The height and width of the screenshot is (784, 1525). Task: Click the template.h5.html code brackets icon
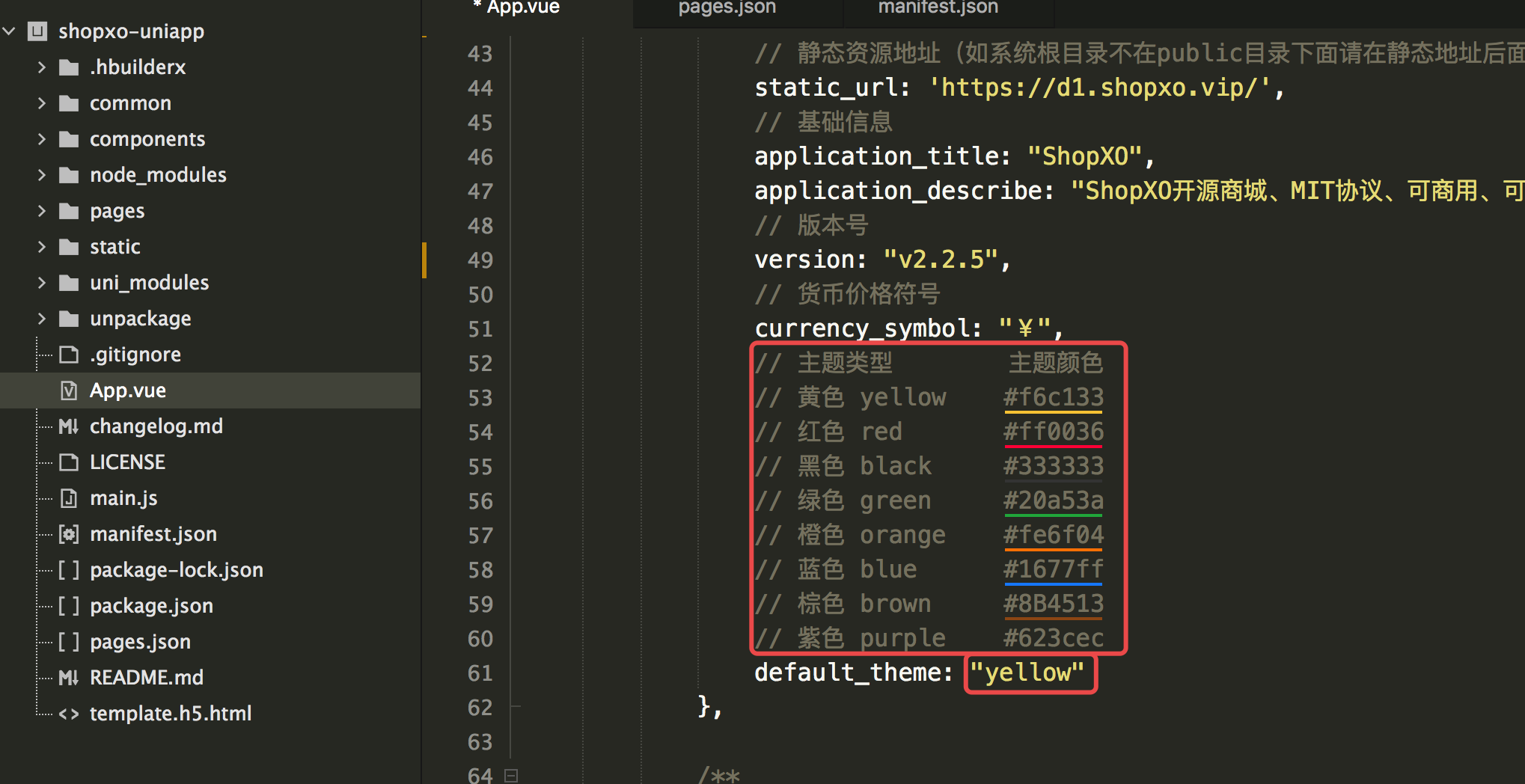69,714
